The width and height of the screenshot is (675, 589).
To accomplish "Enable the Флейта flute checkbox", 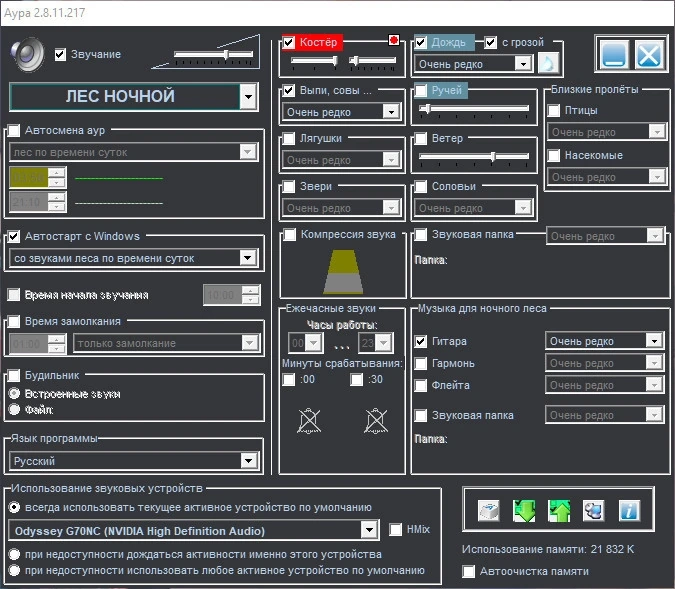I will click(x=421, y=385).
